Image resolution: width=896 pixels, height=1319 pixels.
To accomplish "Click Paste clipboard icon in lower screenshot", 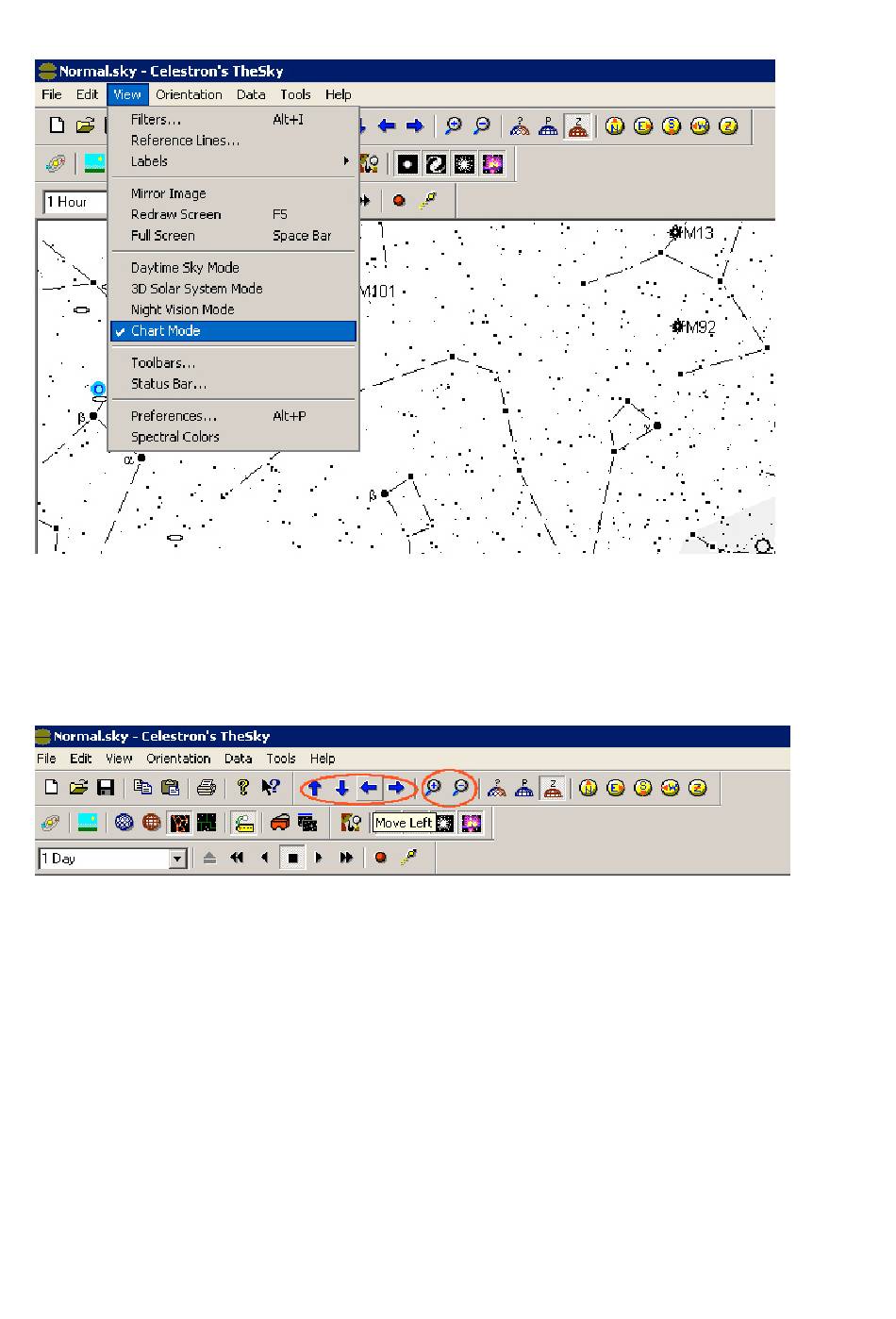I will pos(170,788).
